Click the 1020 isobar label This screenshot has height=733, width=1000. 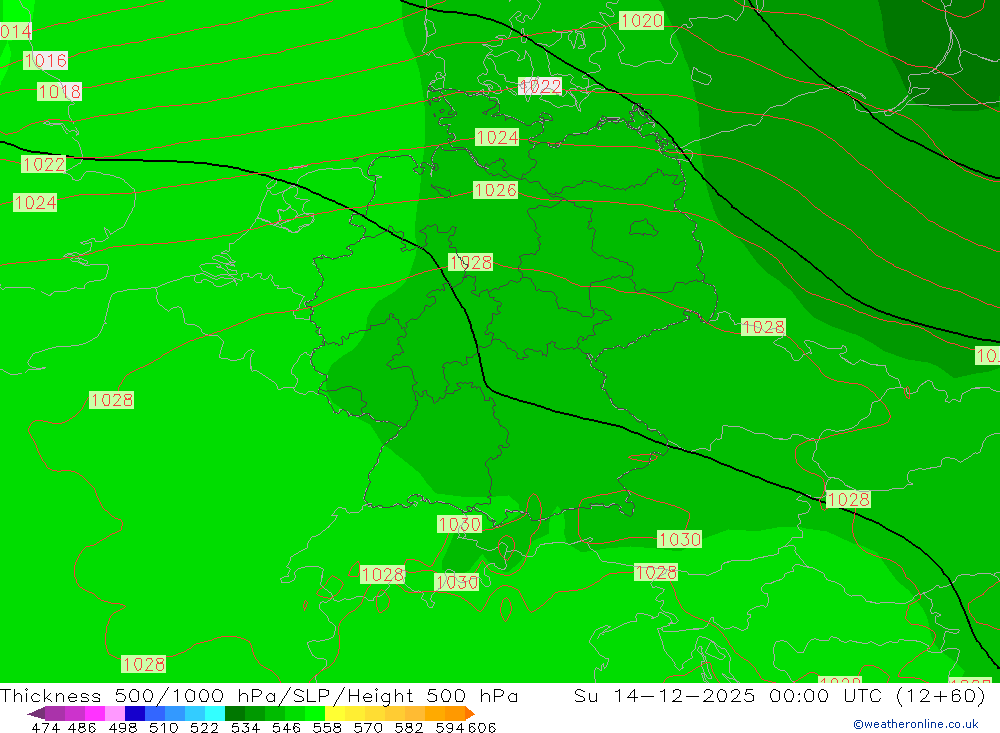[642, 21]
